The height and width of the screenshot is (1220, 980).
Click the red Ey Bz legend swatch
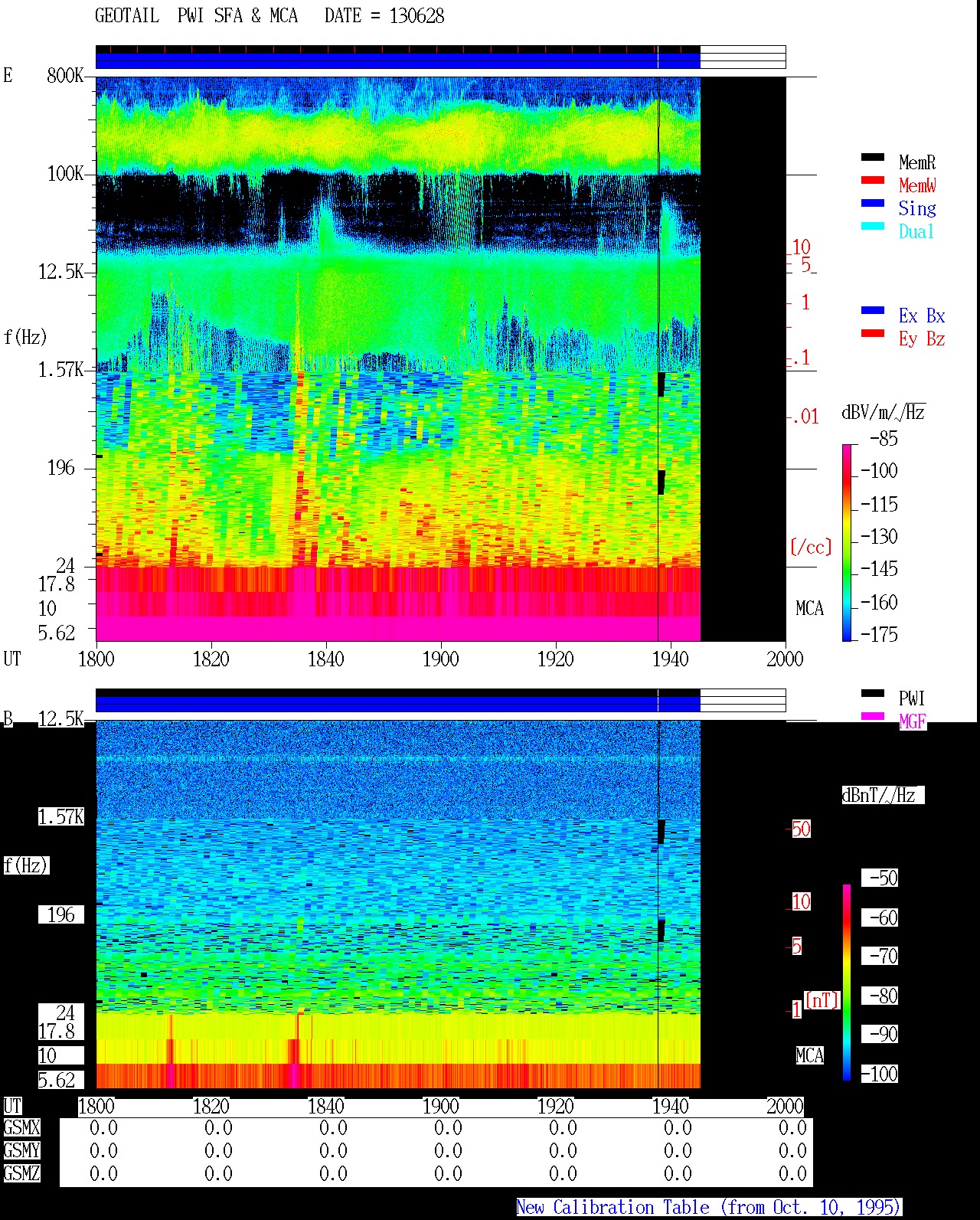pyautogui.click(x=873, y=333)
